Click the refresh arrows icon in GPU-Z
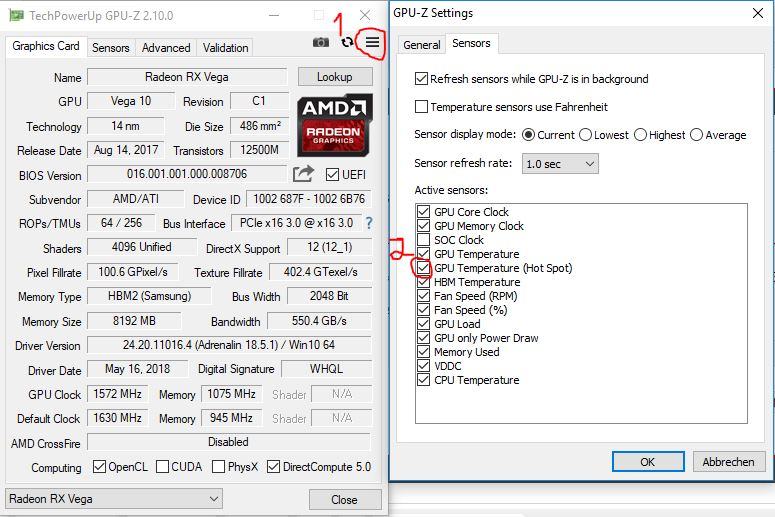This screenshot has height=517, width=775. pyautogui.click(x=347, y=43)
